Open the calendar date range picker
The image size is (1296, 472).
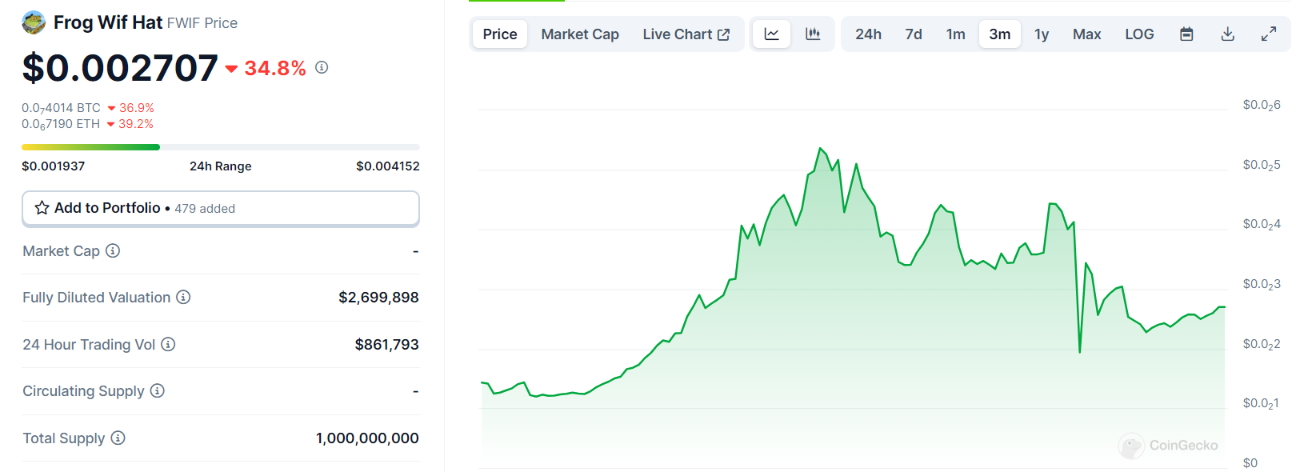[x=1186, y=34]
